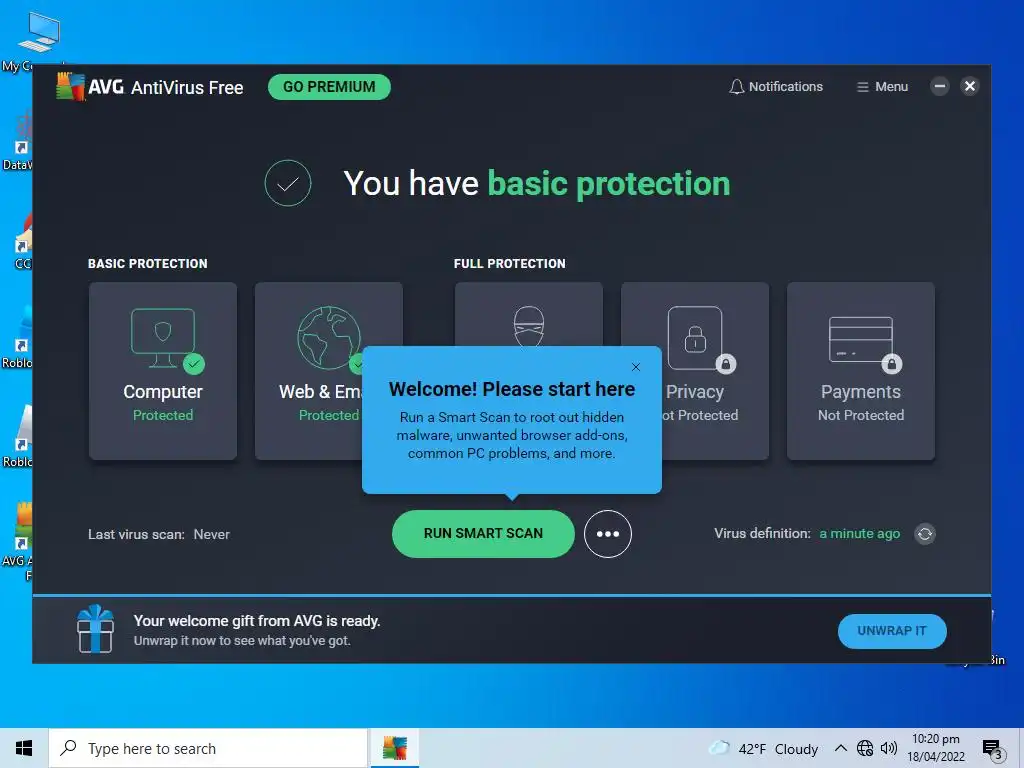Viewport: 1024px width, 768px height.
Task: Click 'a minute ago' virus definition link
Action: pos(859,534)
